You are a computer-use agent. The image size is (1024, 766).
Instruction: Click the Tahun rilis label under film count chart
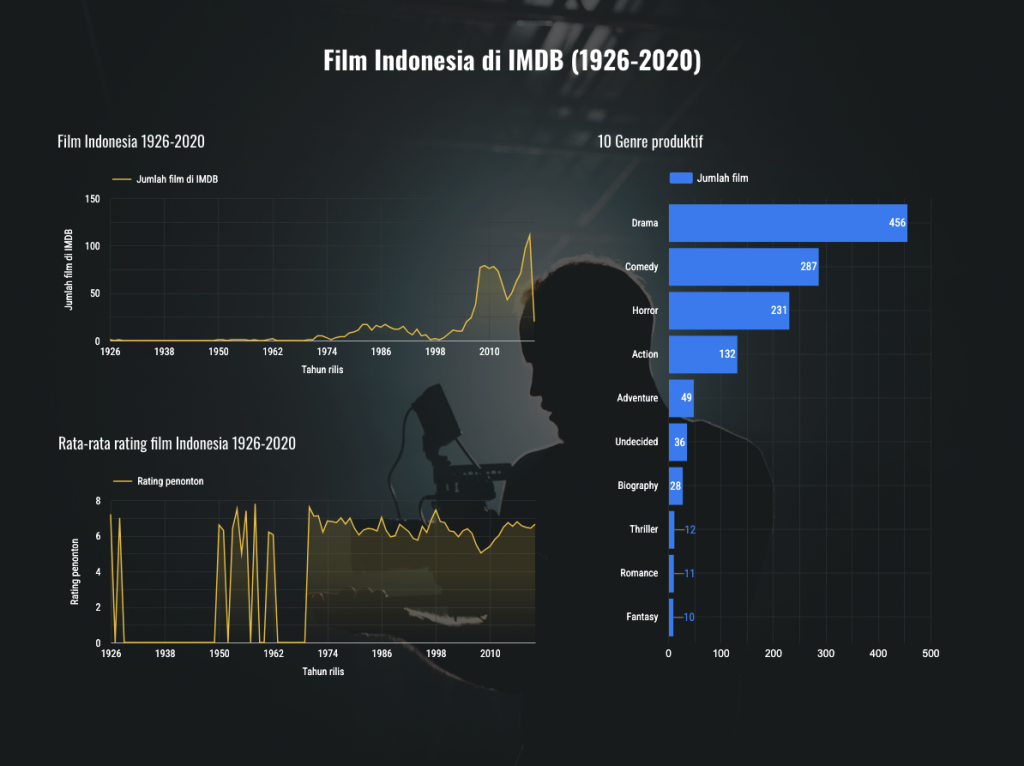click(322, 370)
